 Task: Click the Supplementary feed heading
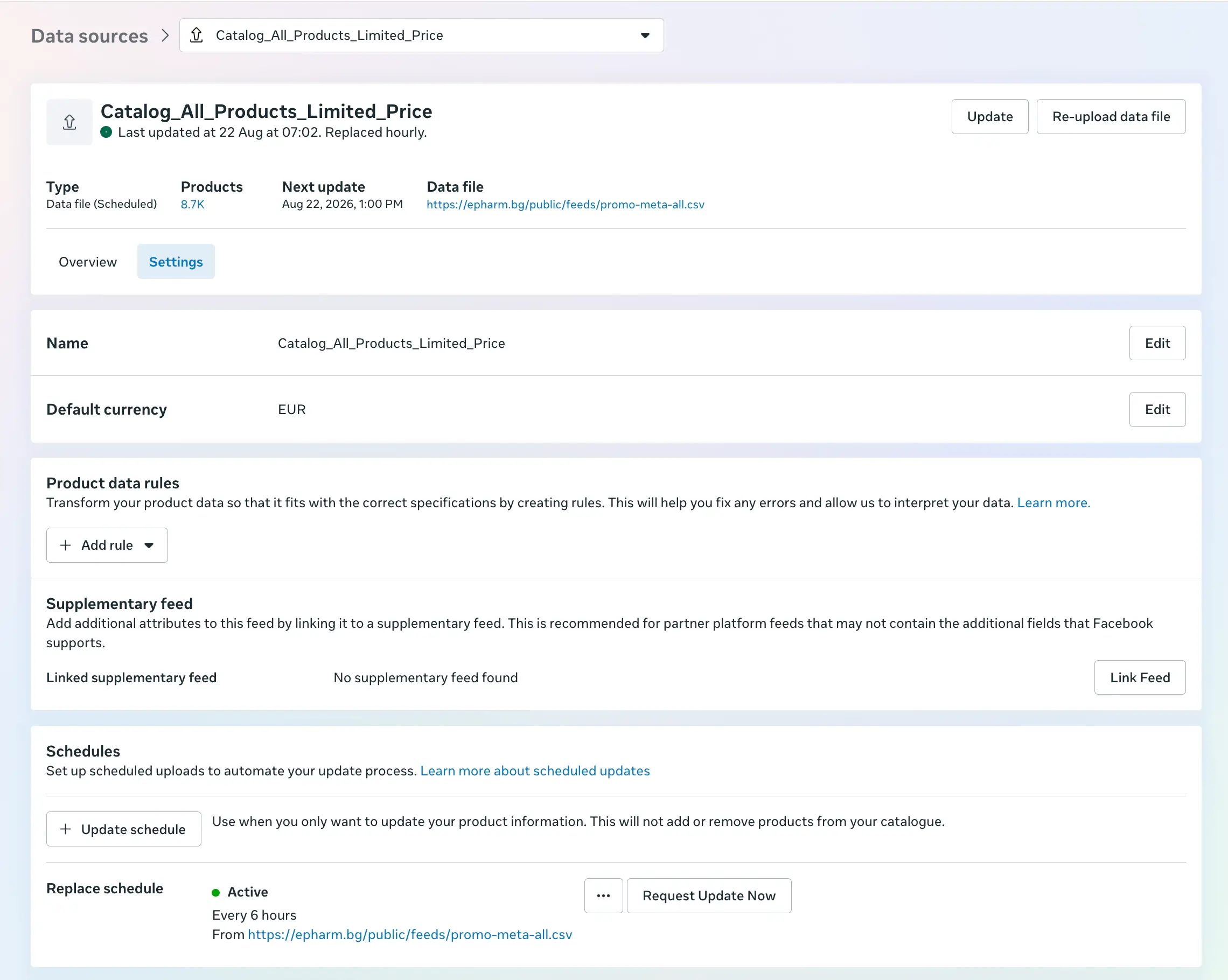[120, 604]
